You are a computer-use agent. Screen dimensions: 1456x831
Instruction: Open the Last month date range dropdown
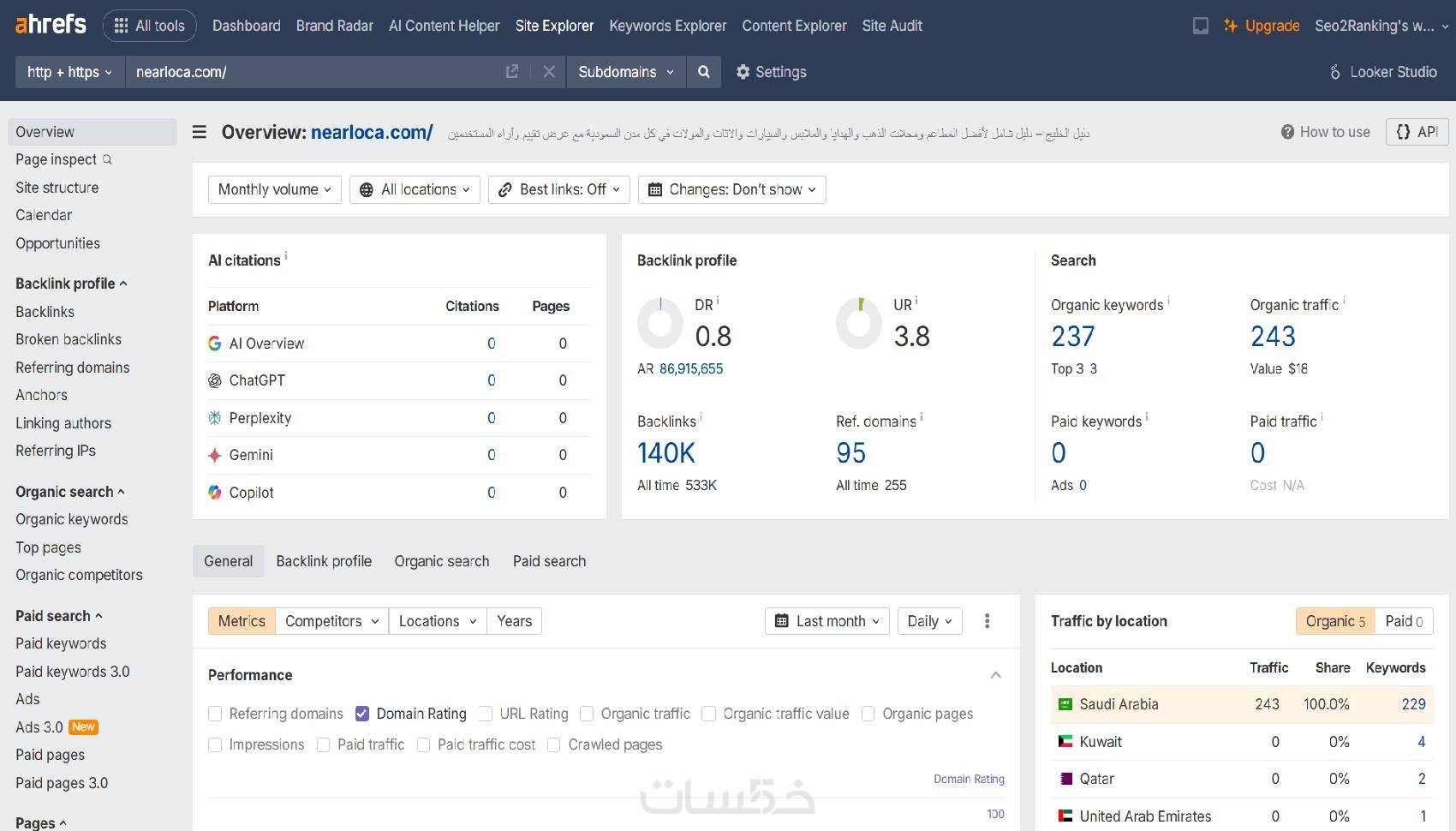(827, 621)
